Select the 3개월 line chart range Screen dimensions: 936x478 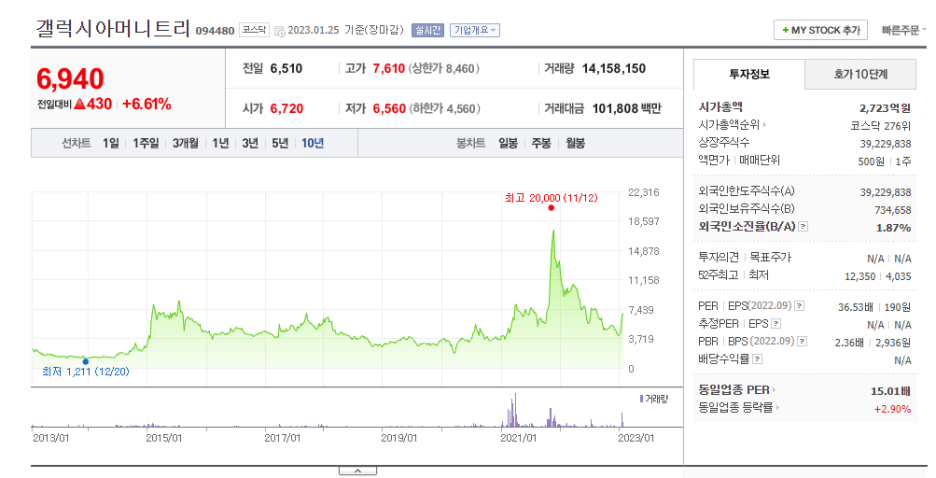185,143
